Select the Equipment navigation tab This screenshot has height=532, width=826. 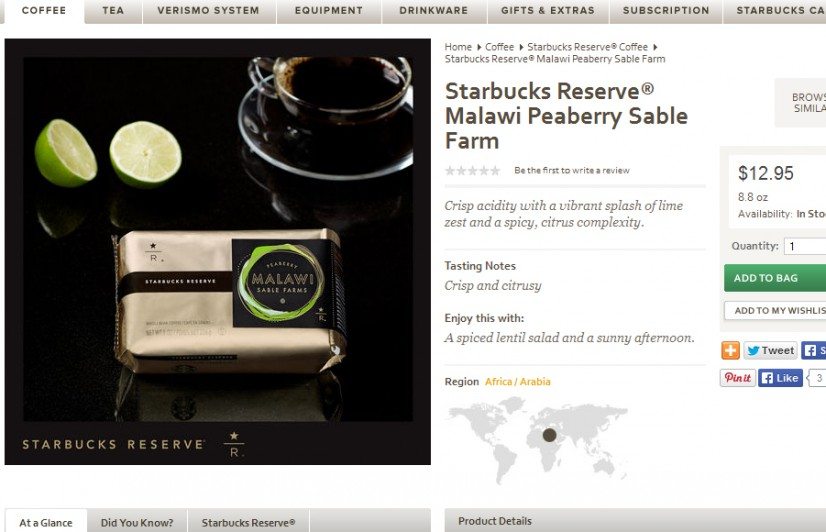329,11
